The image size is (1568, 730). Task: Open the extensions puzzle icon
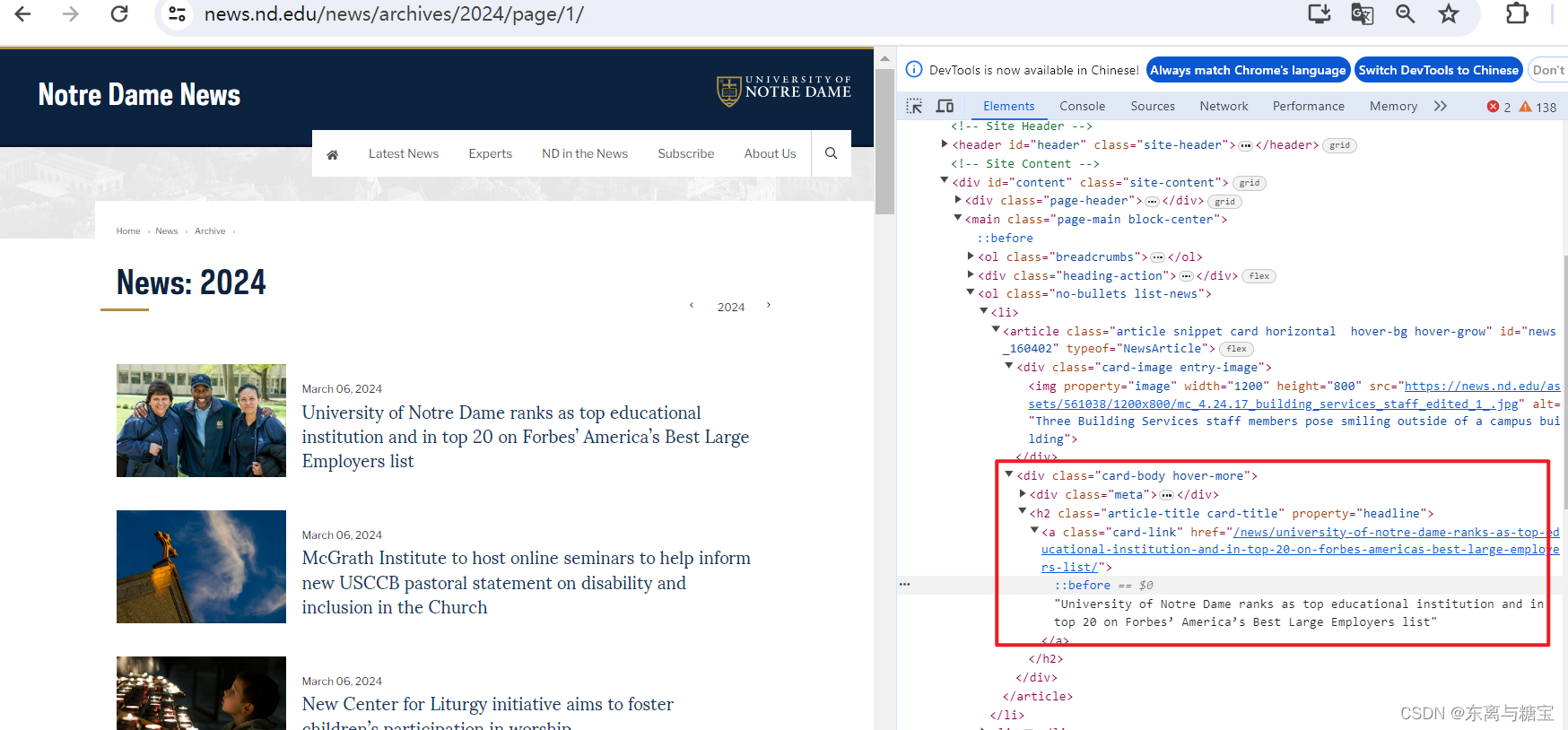[x=1517, y=13]
